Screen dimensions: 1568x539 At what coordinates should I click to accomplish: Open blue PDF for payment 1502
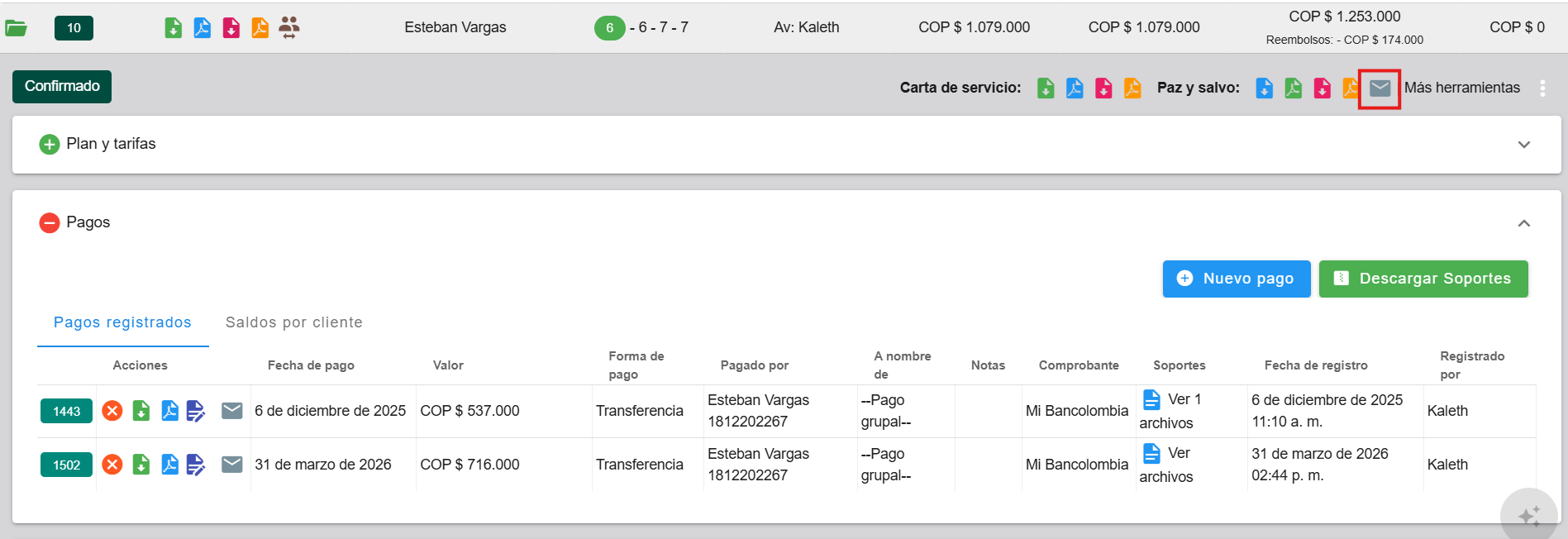click(169, 465)
